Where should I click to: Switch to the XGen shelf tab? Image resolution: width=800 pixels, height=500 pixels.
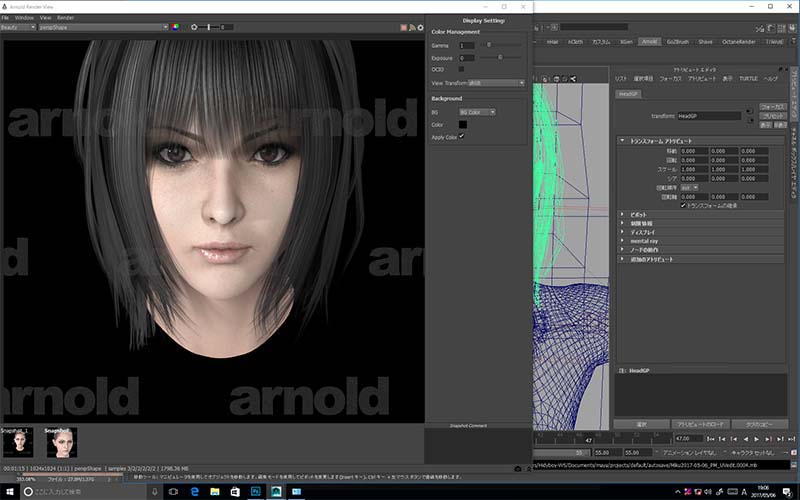coord(626,42)
